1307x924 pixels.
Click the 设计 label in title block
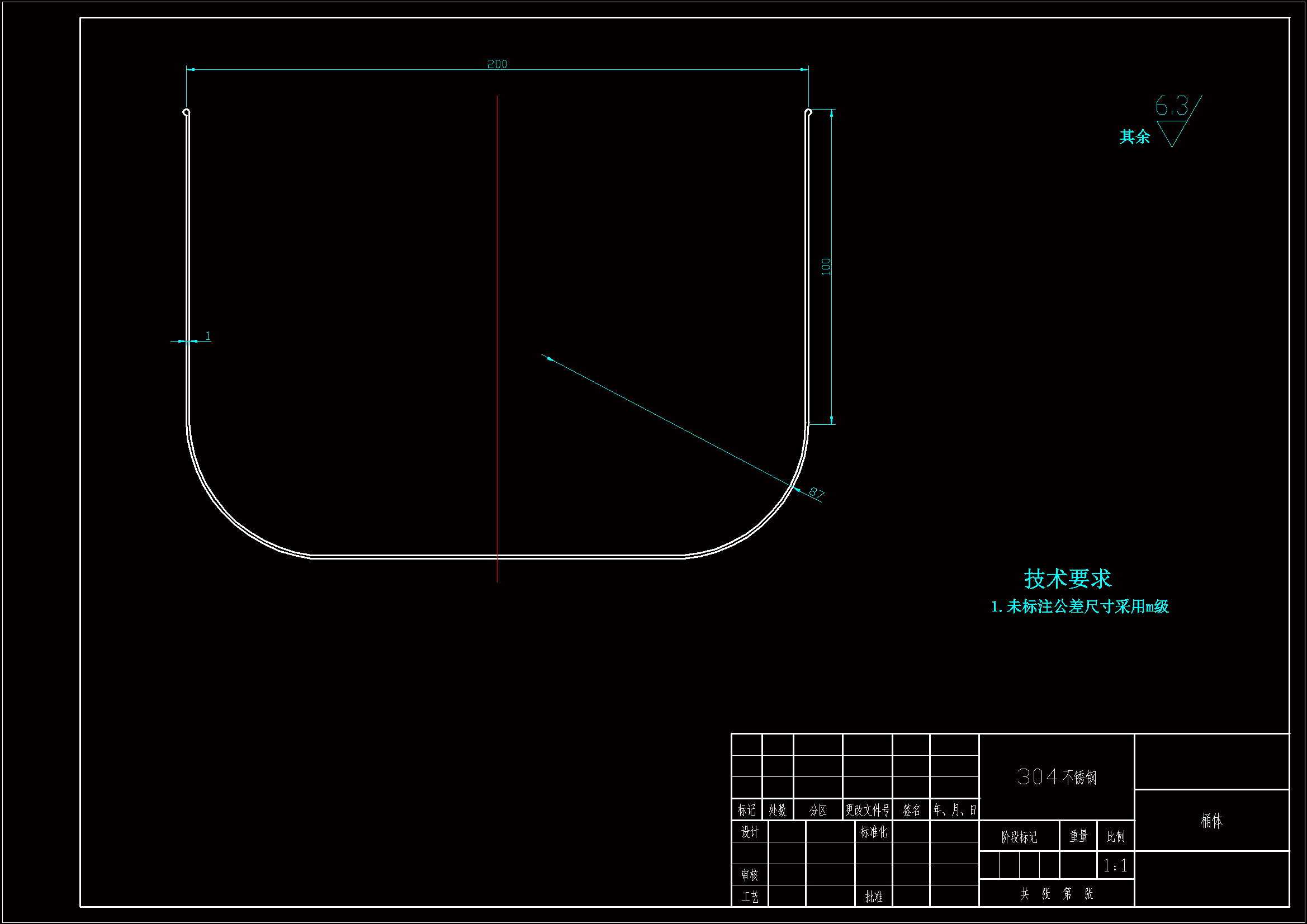click(x=750, y=832)
